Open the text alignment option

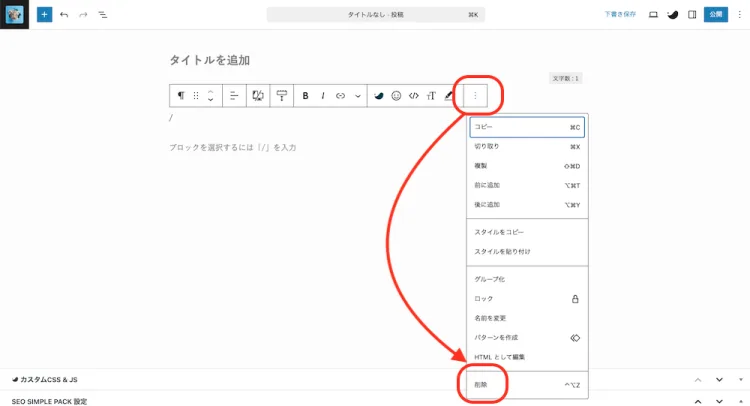click(x=234, y=96)
